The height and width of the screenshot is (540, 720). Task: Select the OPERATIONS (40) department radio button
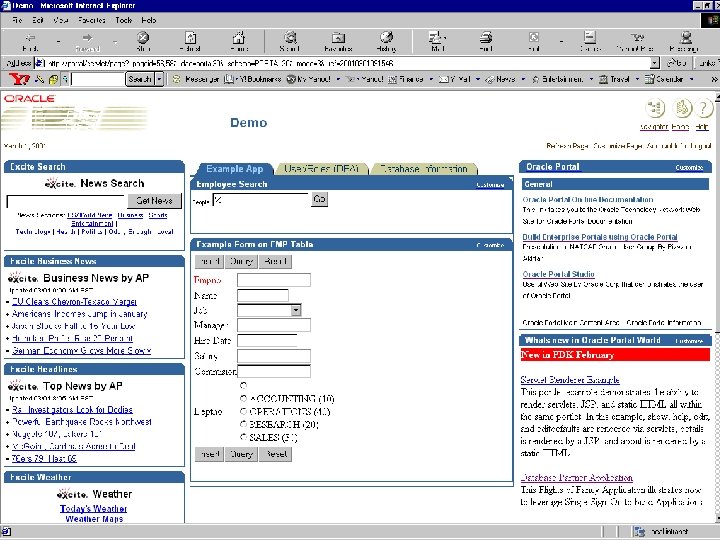pyautogui.click(x=243, y=411)
